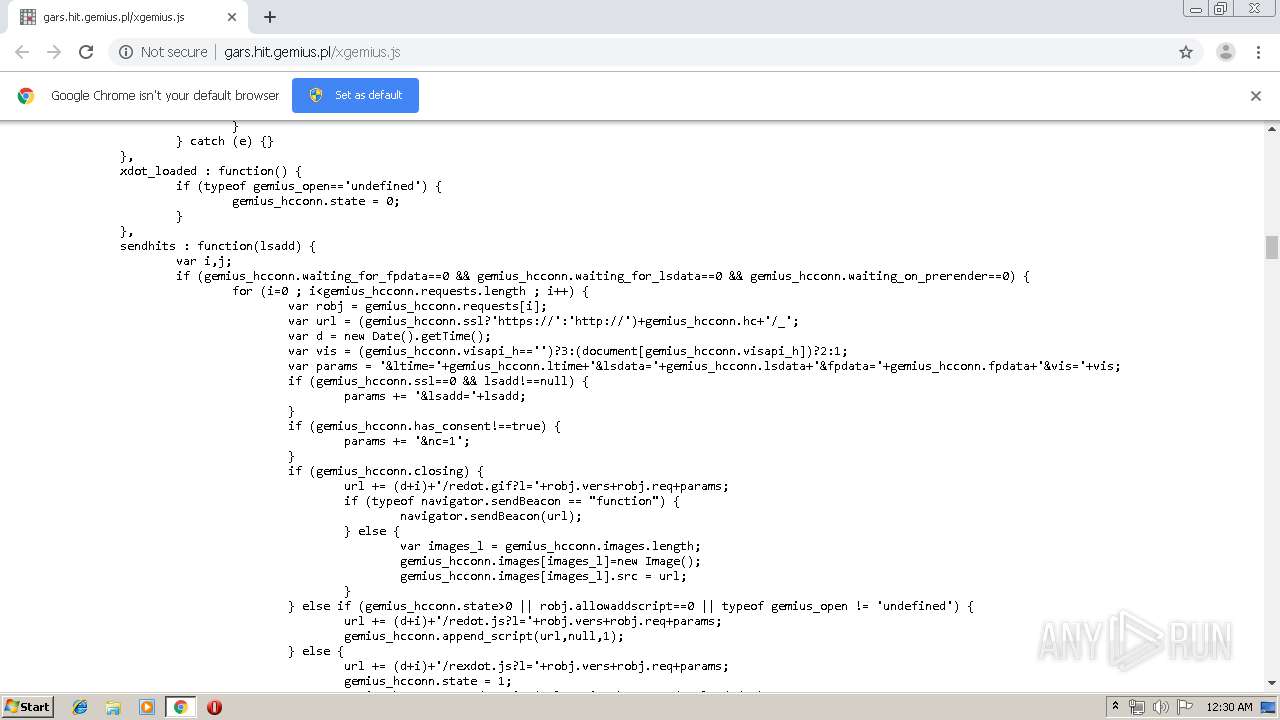The image size is (1280, 720).
Task: Reload the current page
Action: (86, 52)
